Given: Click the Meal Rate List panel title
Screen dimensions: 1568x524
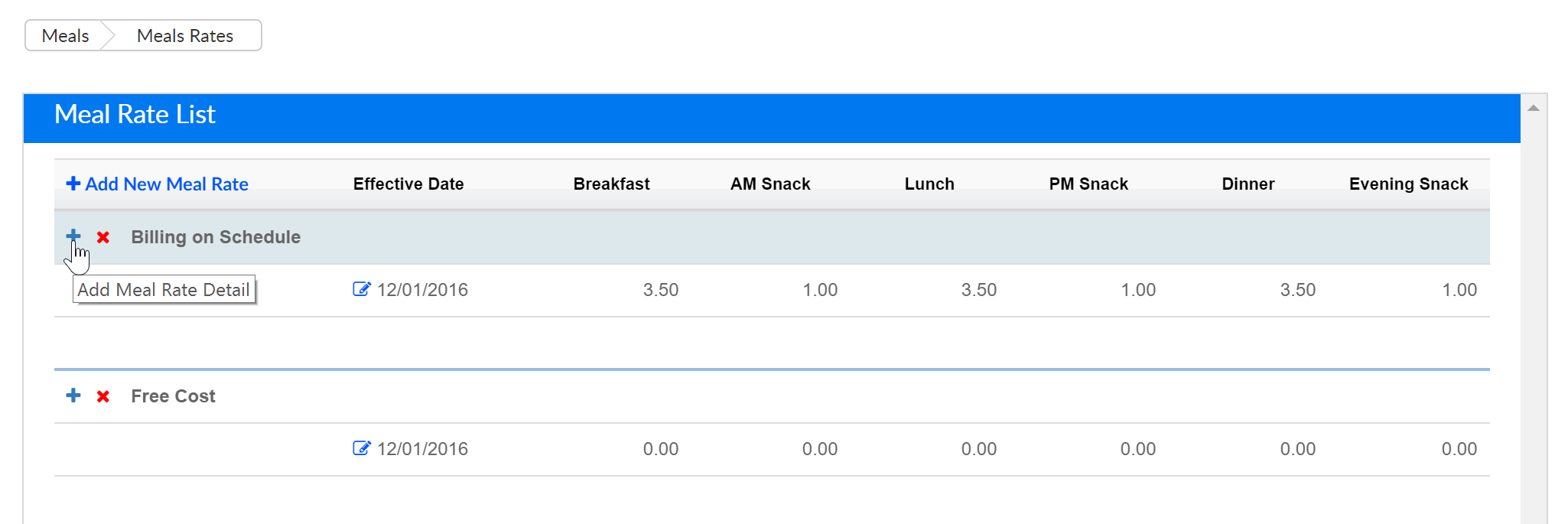Looking at the screenshot, I should coord(135,115).
